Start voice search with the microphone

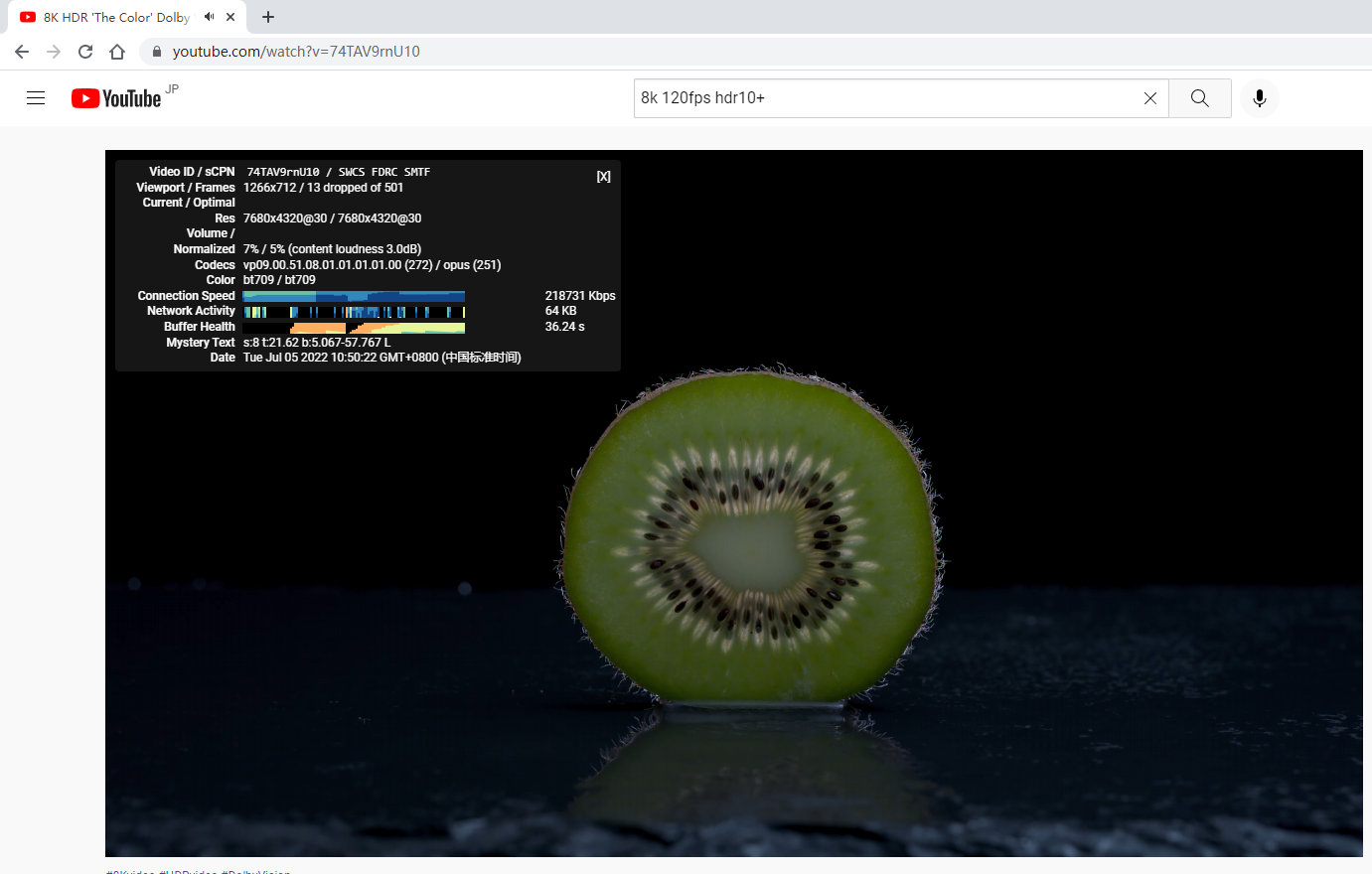pos(1259,98)
